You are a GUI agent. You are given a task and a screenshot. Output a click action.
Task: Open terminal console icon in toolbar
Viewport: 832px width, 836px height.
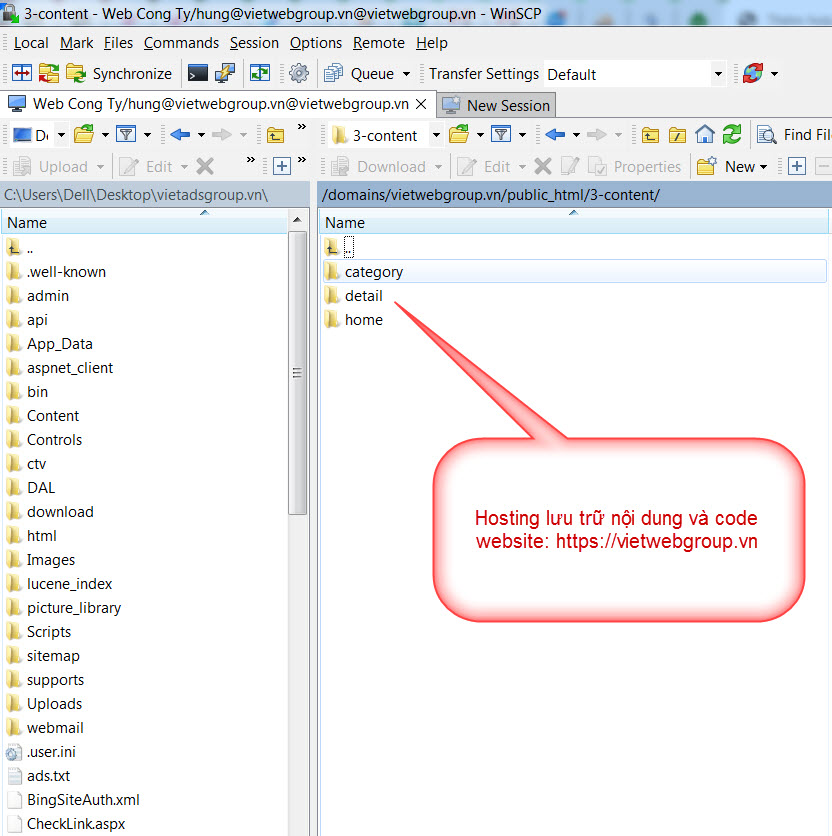(198, 74)
